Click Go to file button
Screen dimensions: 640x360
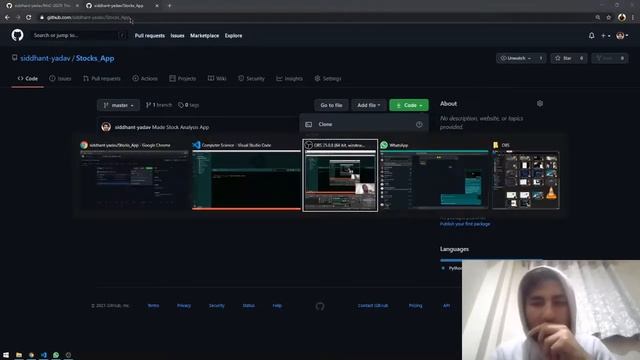coord(331,105)
